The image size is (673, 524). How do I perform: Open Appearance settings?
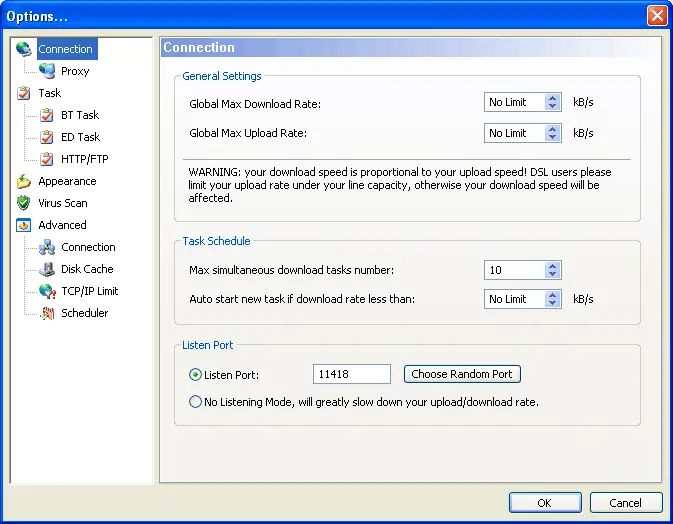click(67, 181)
